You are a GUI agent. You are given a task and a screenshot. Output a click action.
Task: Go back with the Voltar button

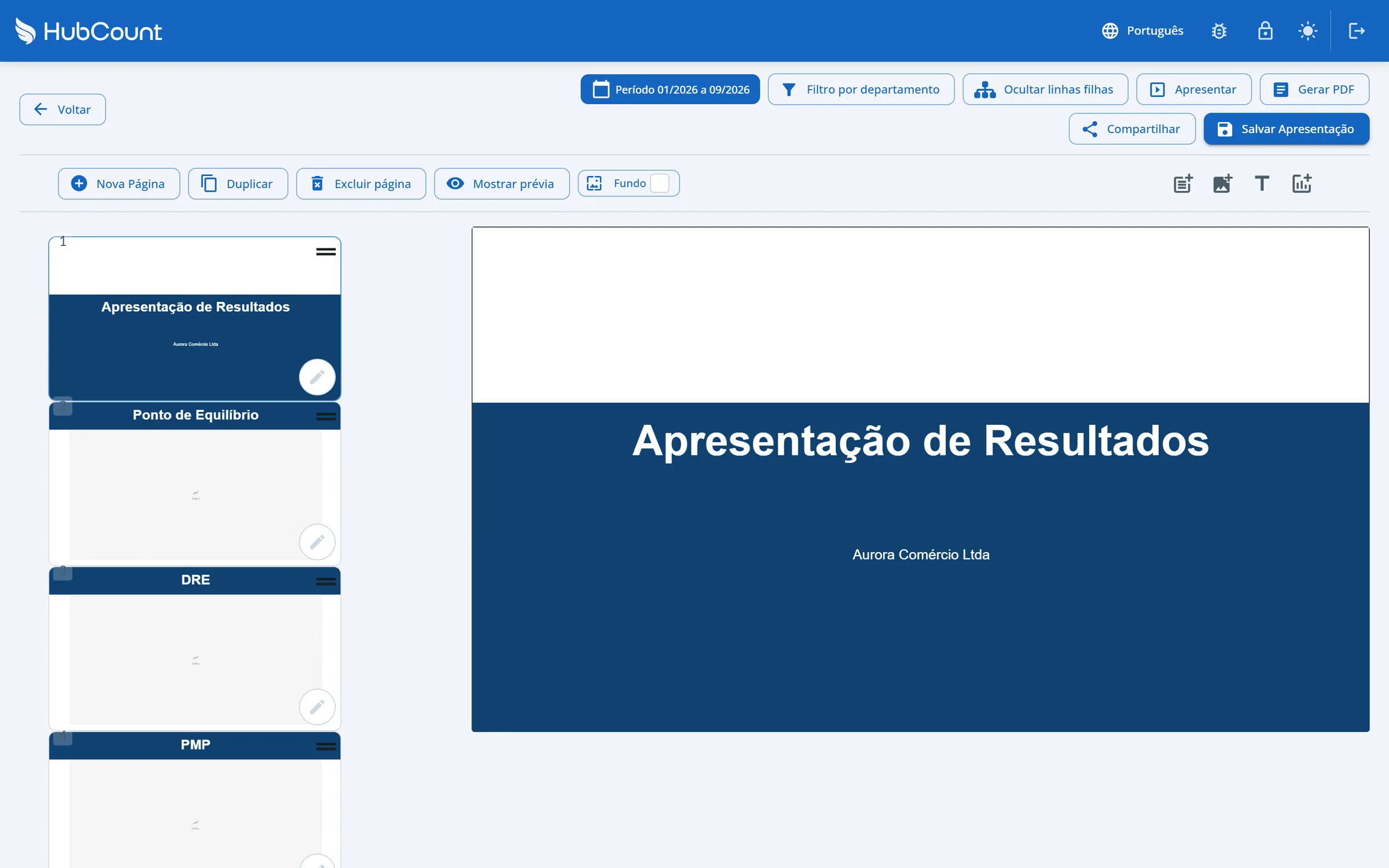[x=63, y=109]
